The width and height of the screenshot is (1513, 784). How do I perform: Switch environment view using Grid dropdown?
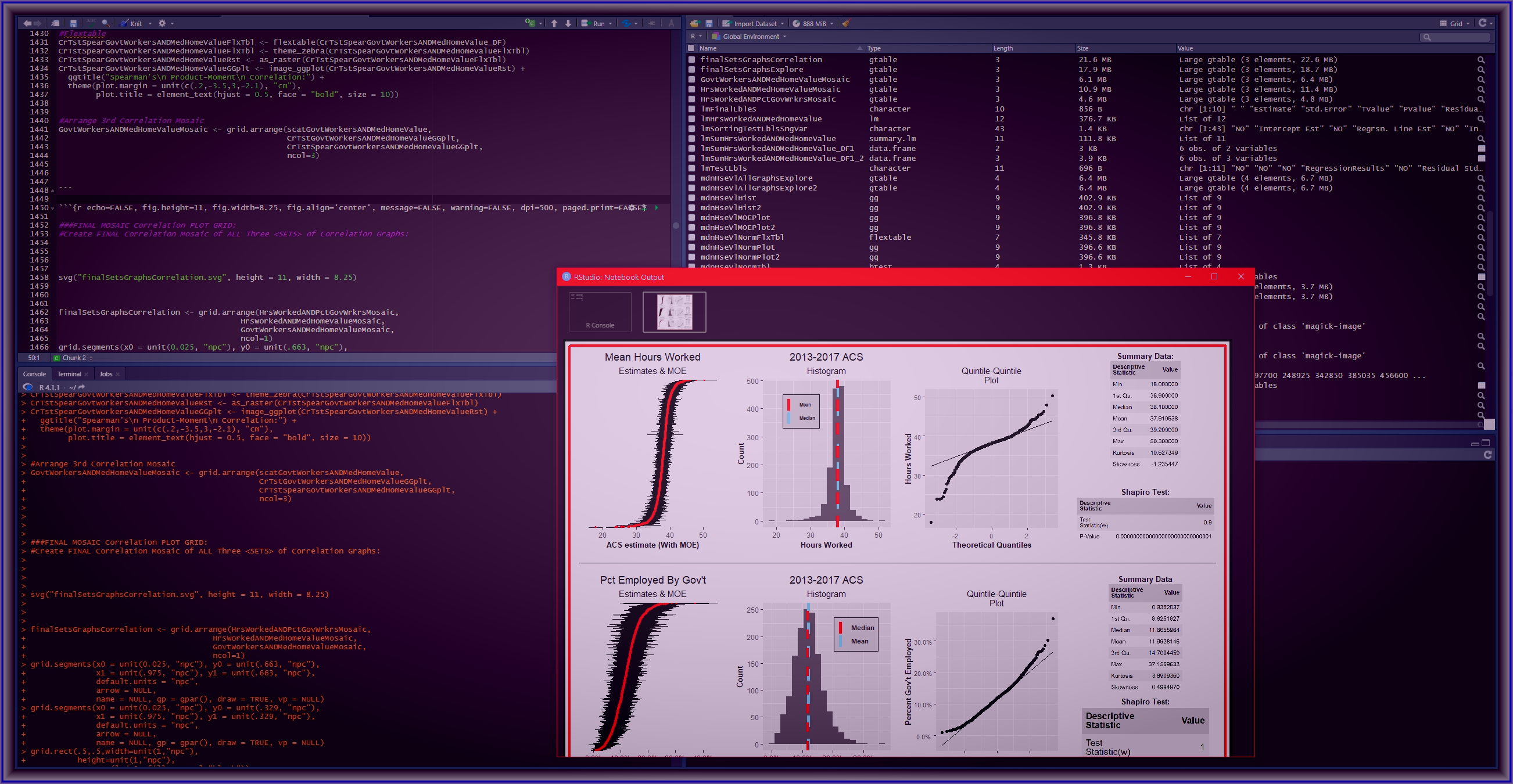pos(1454,23)
